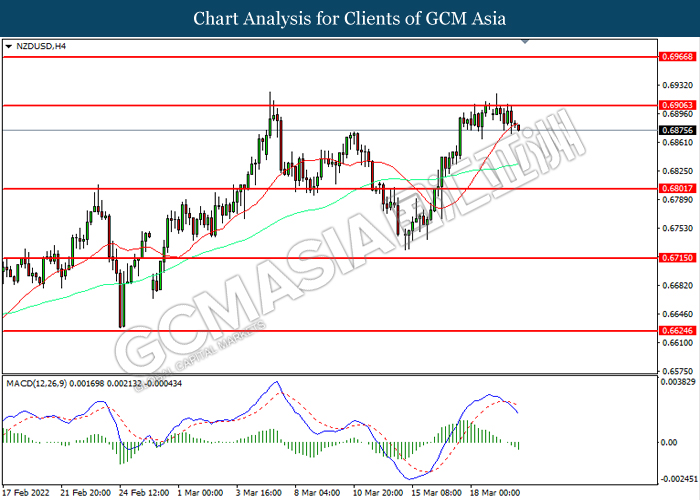Click the Chart Analysis for Clients header

[350, 19]
